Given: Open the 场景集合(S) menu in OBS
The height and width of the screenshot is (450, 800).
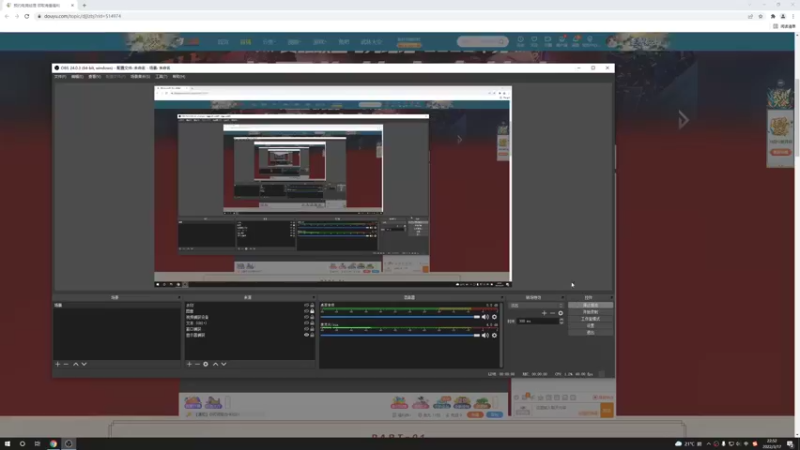Looking at the screenshot, I should 140,77.
